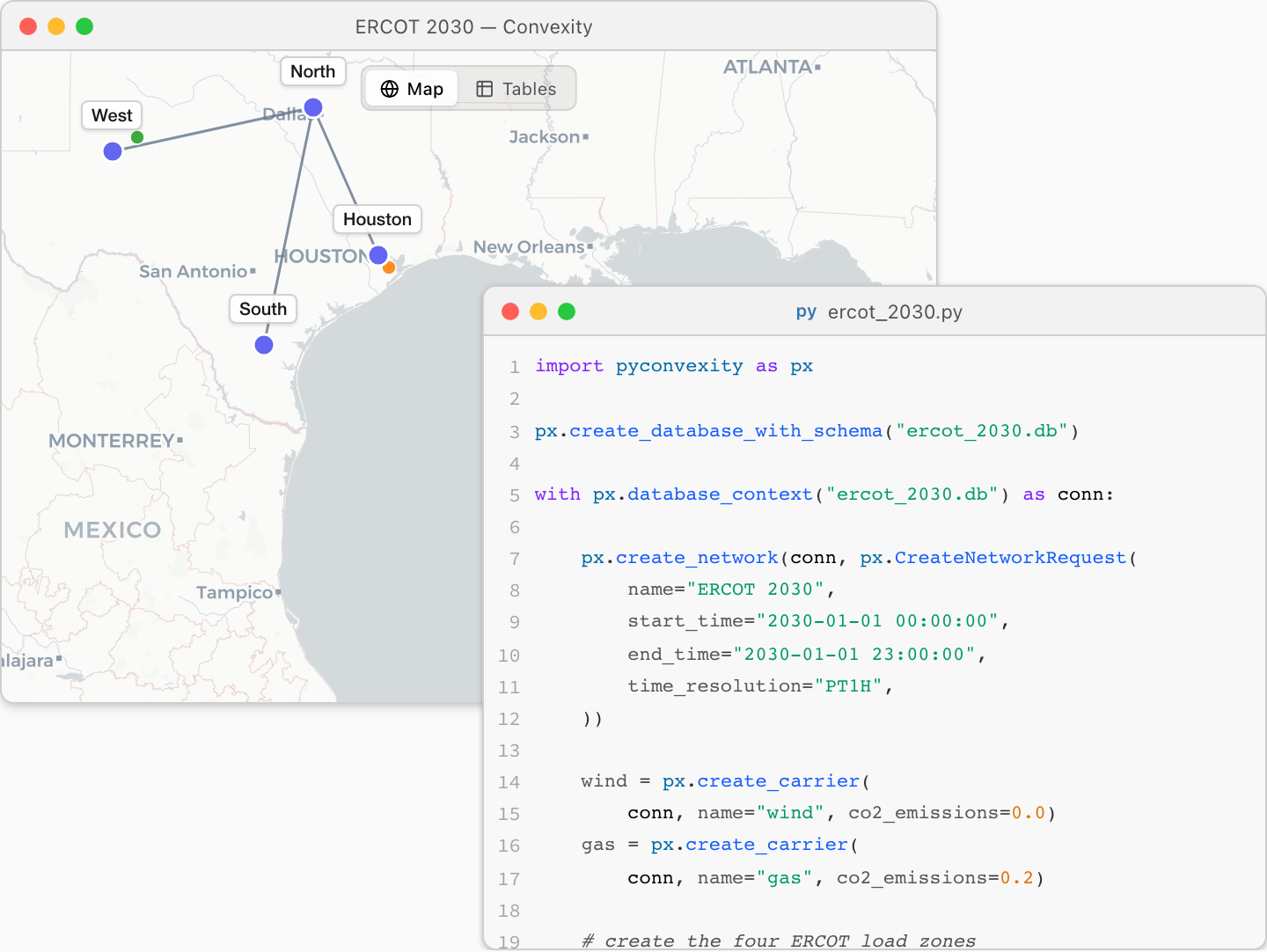Minimize the ERCOT 2030 Convexity window
Viewport: 1267px width, 952px height.
56,26
